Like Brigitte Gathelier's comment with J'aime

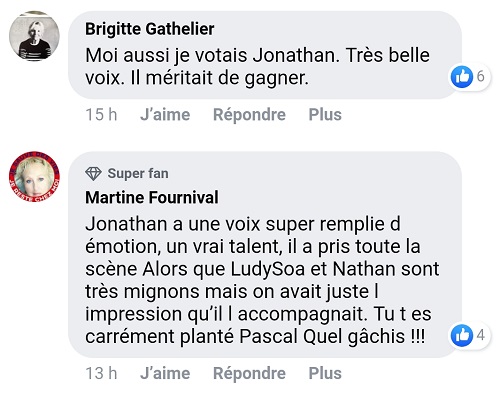coord(165,115)
